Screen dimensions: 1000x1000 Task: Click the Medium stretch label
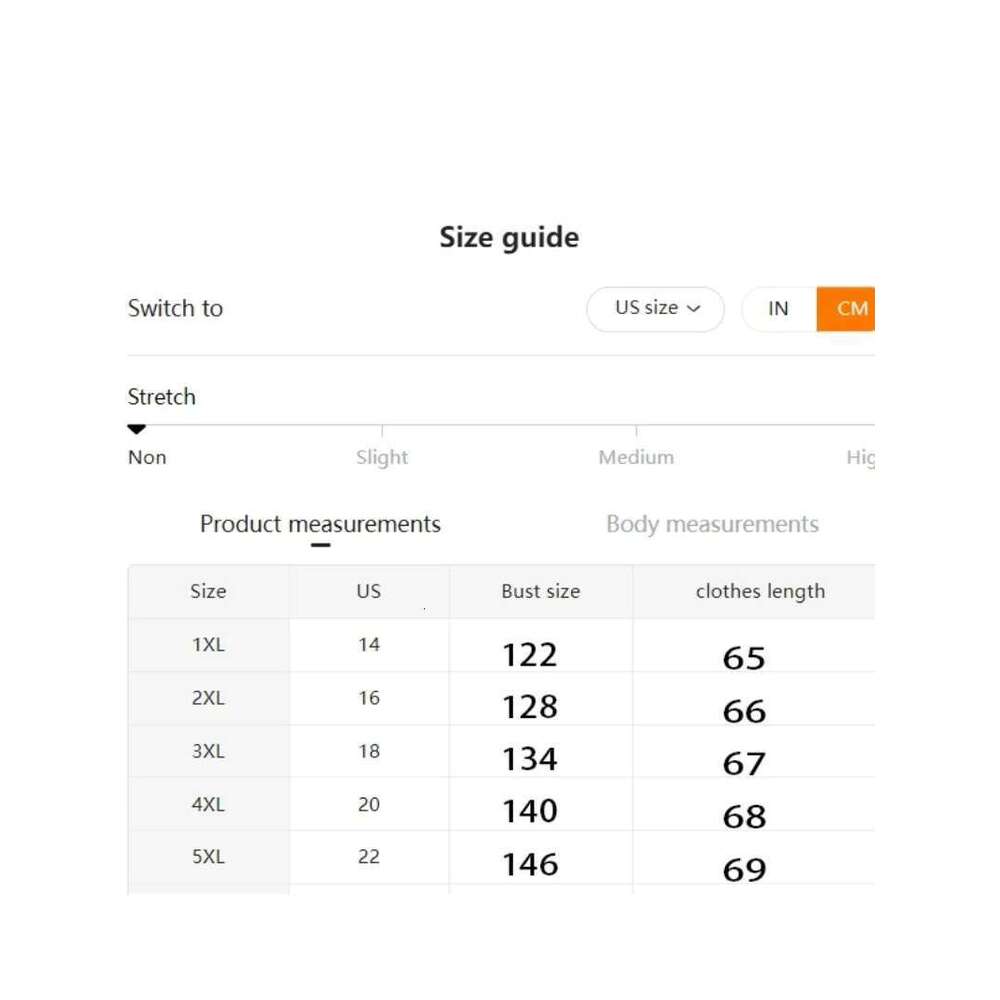pyautogui.click(x=636, y=457)
